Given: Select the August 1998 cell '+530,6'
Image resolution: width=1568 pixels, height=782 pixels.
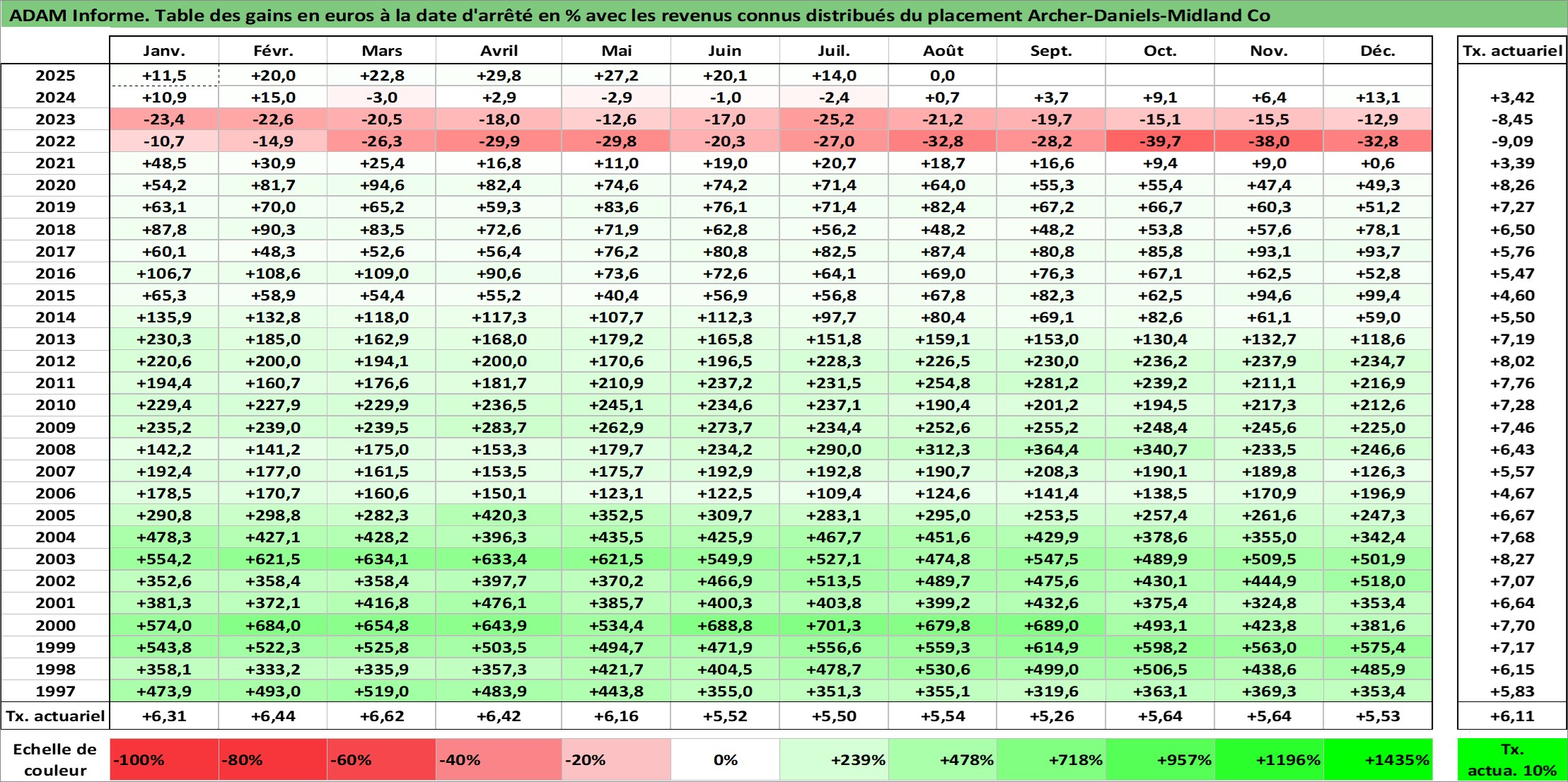Looking at the screenshot, I should 943,670.
